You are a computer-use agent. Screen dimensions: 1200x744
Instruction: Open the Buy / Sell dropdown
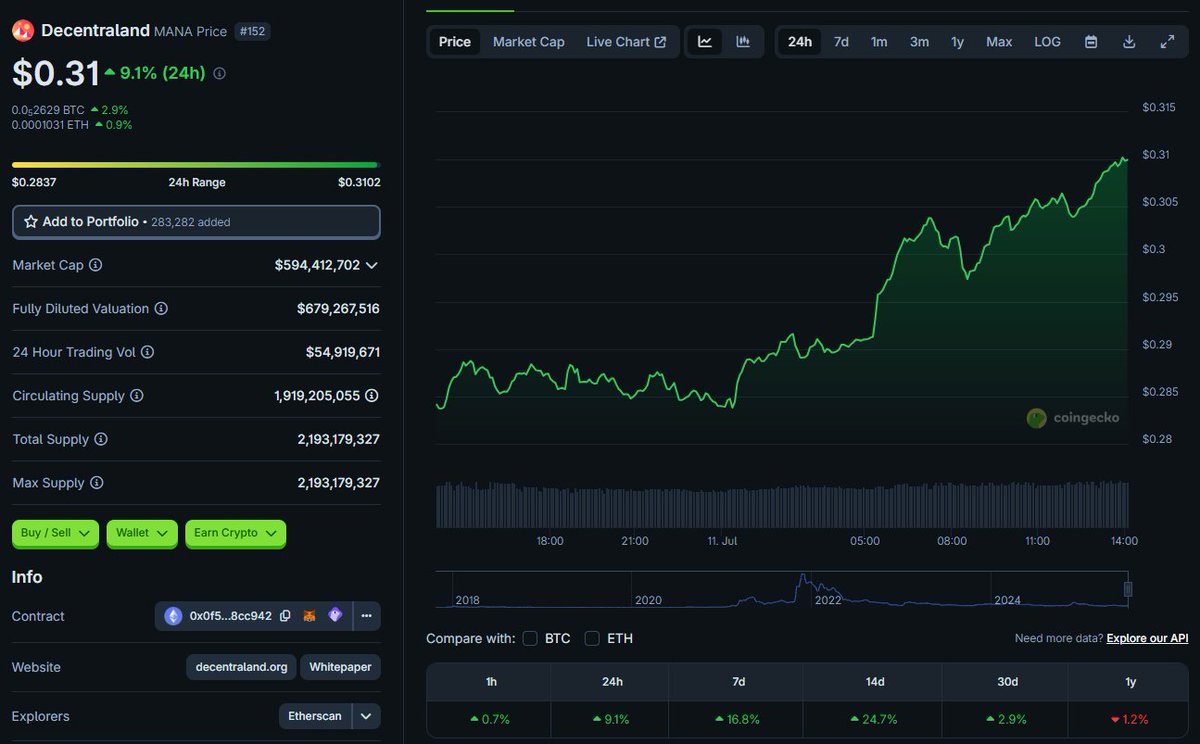56,533
